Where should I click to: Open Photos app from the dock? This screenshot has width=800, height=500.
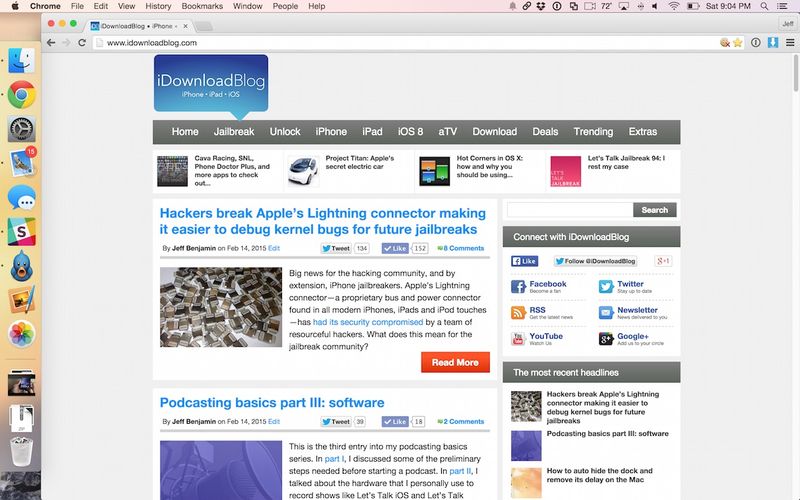(21, 334)
